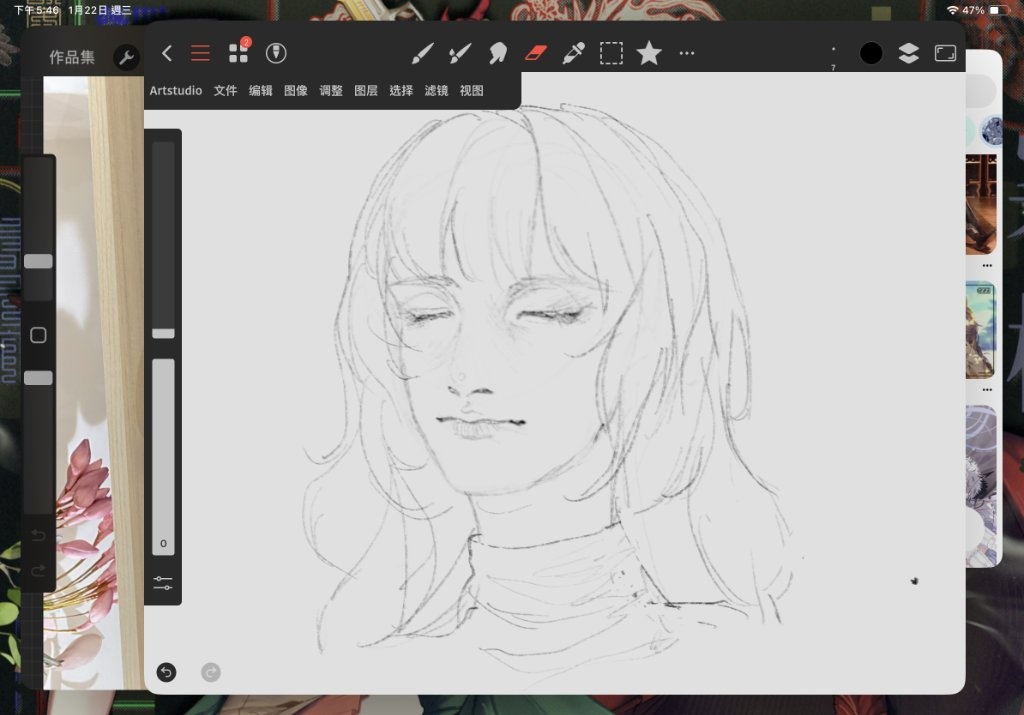Select the dashed rectangle Selection tool
Viewport: 1024px width, 715px height.
point(611,54)
